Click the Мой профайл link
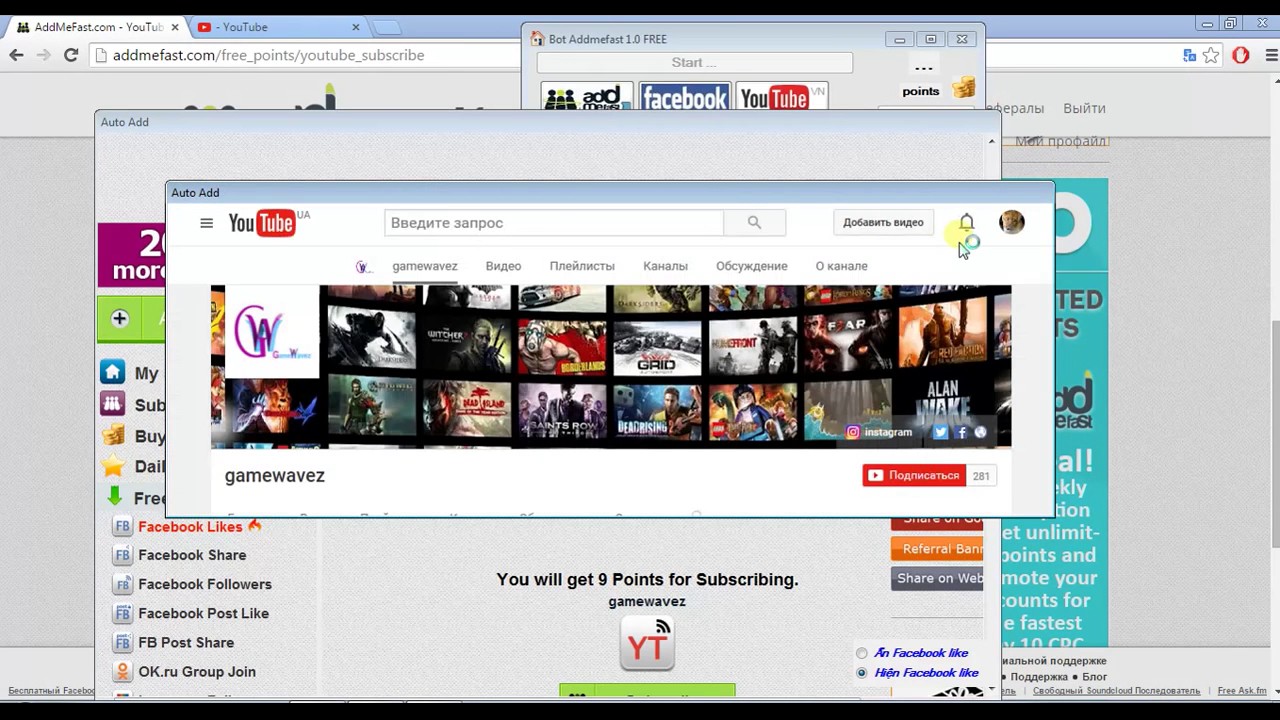 1060,141
